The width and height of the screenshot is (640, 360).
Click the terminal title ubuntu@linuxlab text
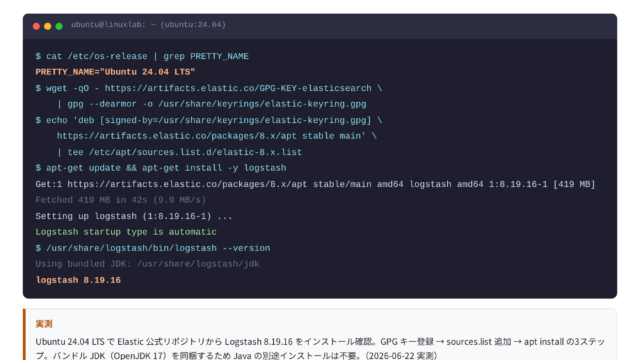tap(148, 24)
